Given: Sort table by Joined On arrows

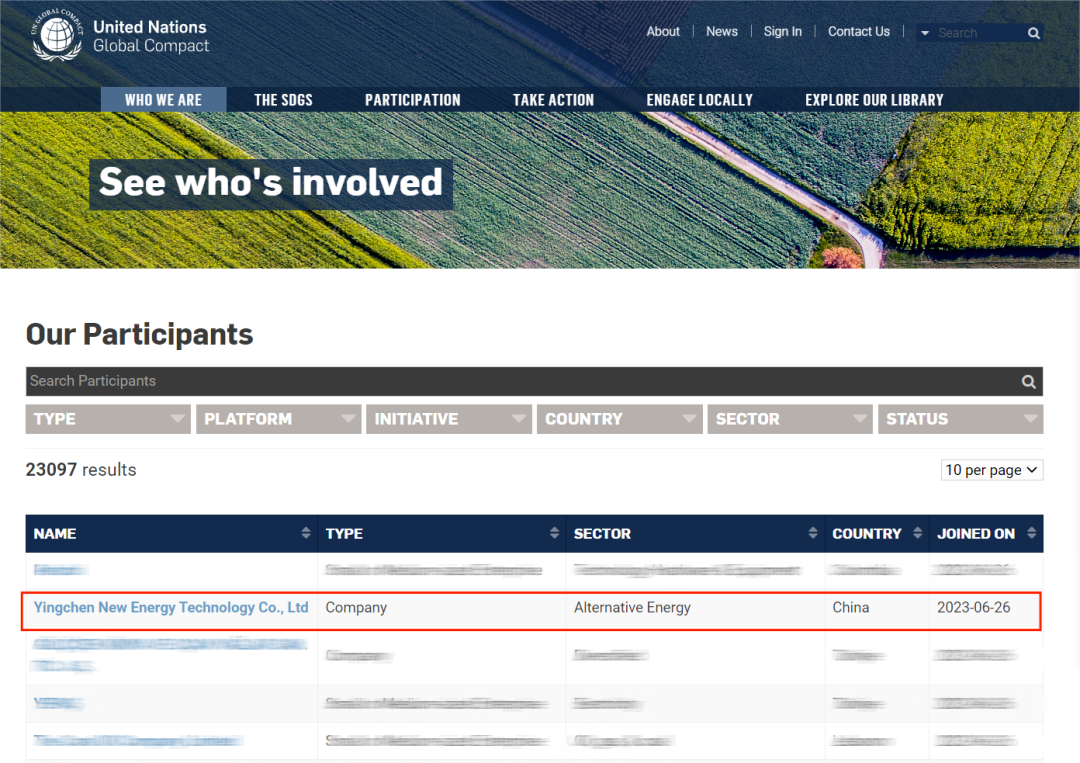Looking at the screenshot, I should (x=1031, y=534).
